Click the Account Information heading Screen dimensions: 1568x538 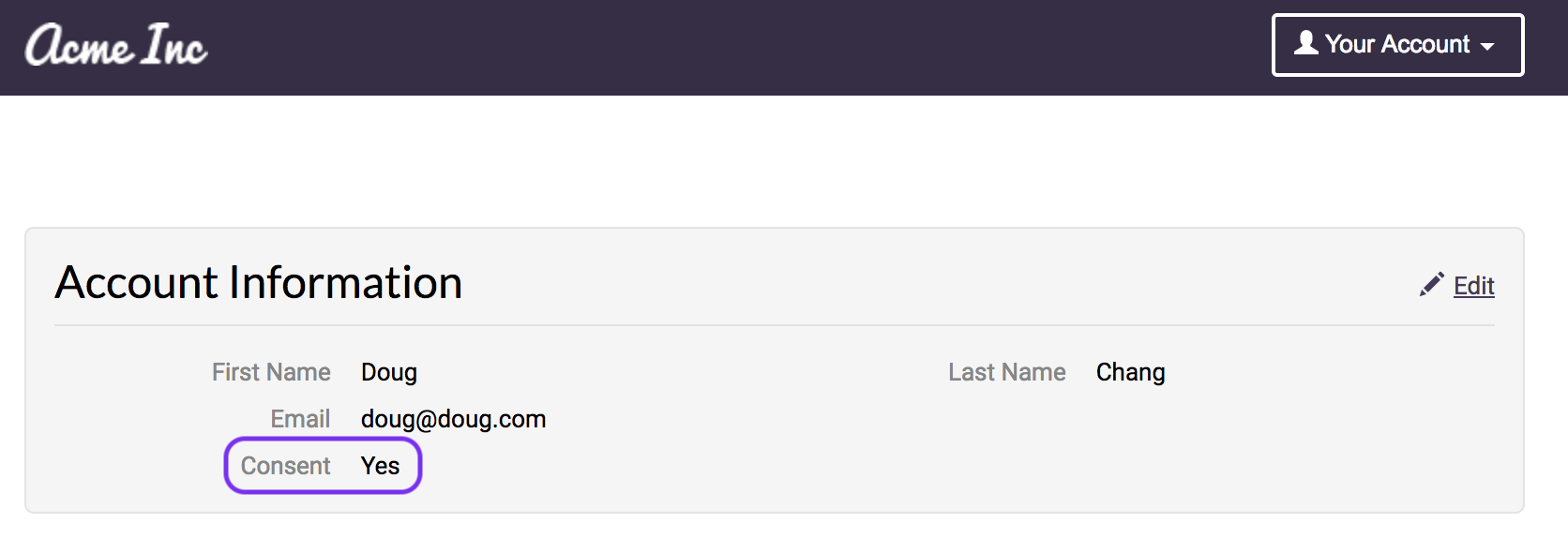tap(259, 283)
